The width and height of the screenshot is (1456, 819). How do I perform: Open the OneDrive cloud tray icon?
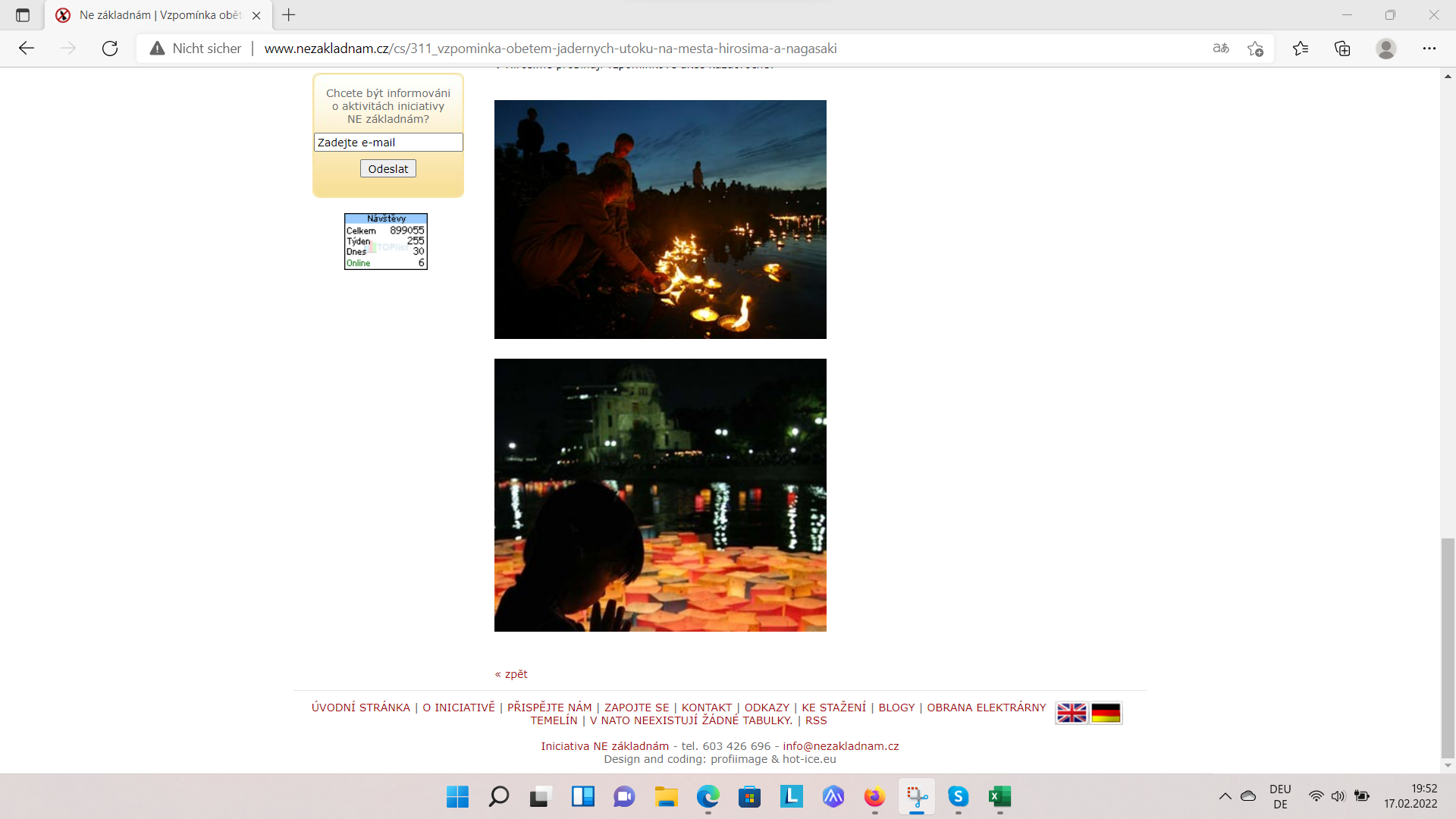tap(1248, 796)
